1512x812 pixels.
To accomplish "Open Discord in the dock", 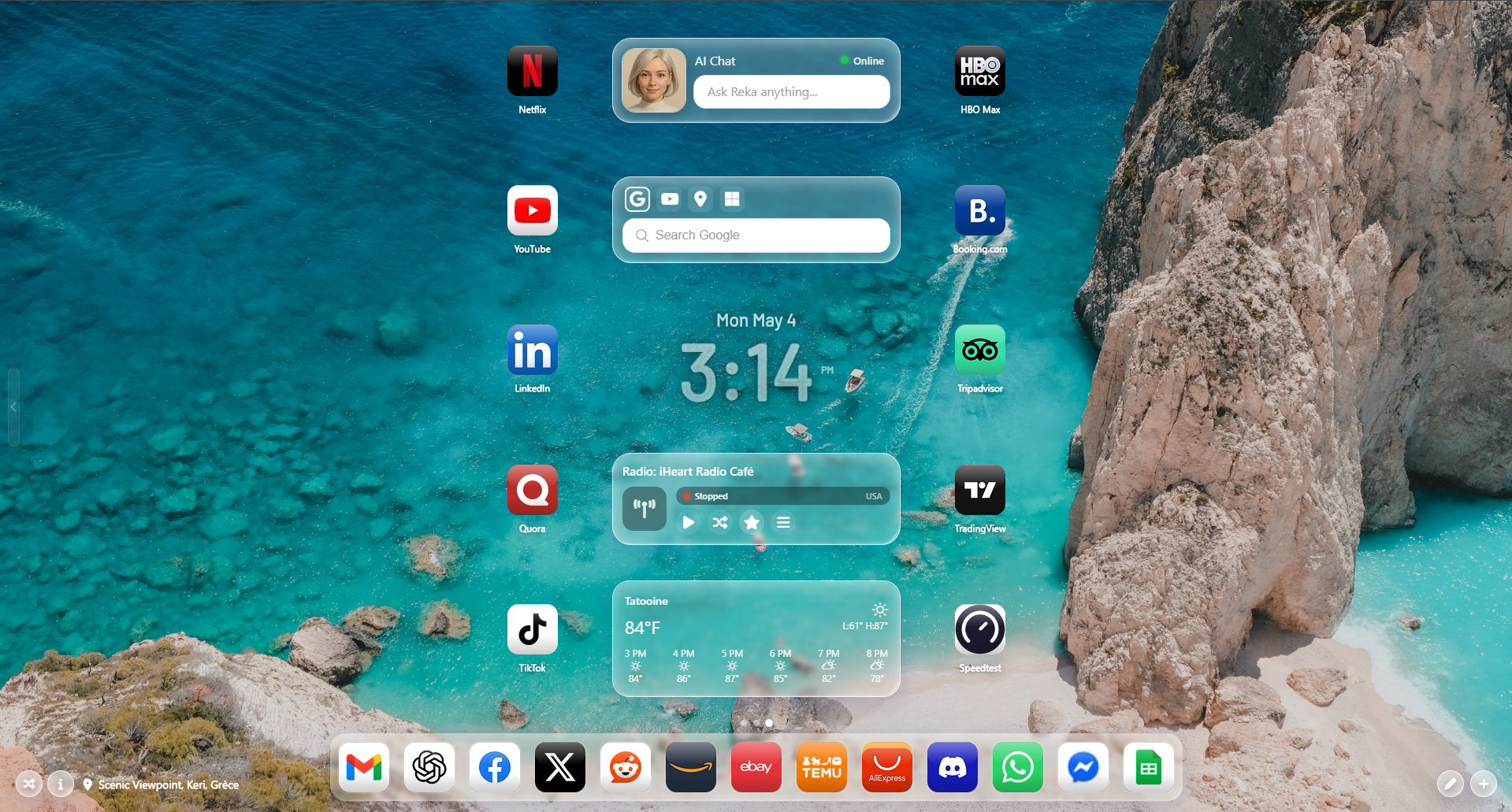I will [x=952, y=767].
